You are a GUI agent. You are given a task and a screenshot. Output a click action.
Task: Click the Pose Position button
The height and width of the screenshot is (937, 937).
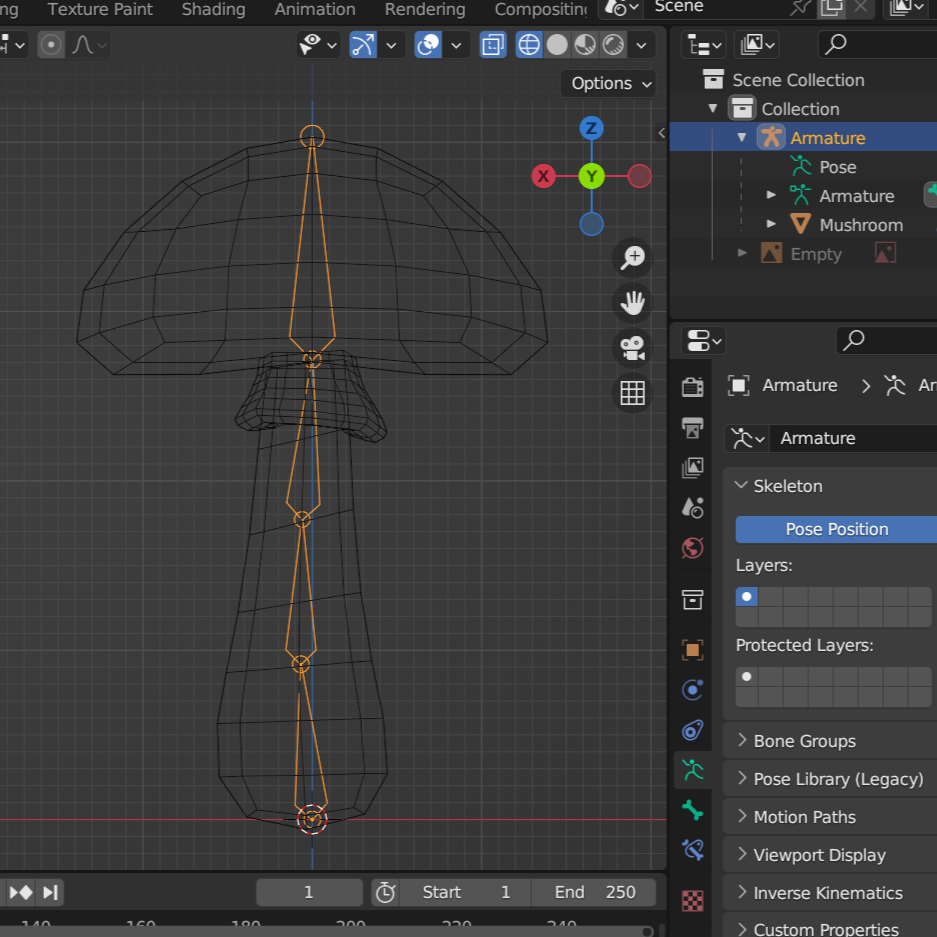(836, 529)
